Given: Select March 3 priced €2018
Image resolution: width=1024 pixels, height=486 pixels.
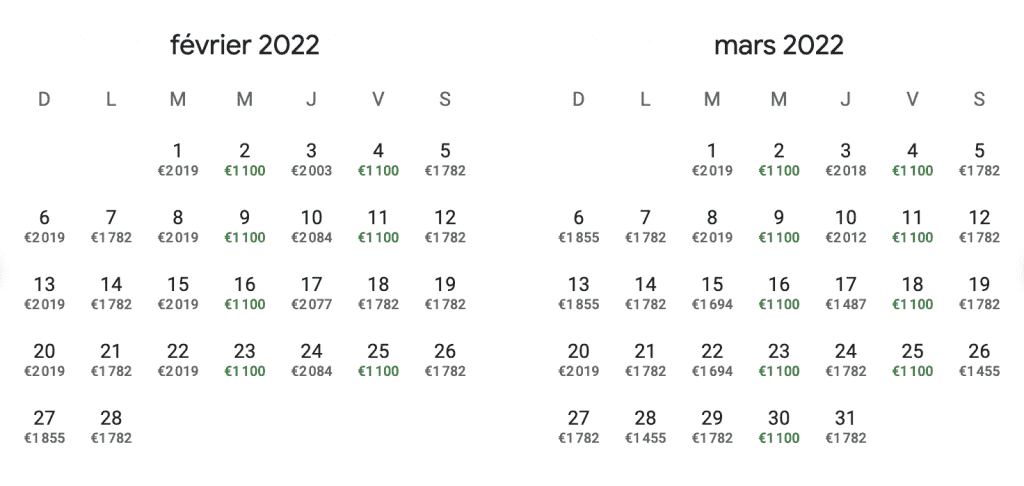Looking at the screenshot, I should coord(846,159).
